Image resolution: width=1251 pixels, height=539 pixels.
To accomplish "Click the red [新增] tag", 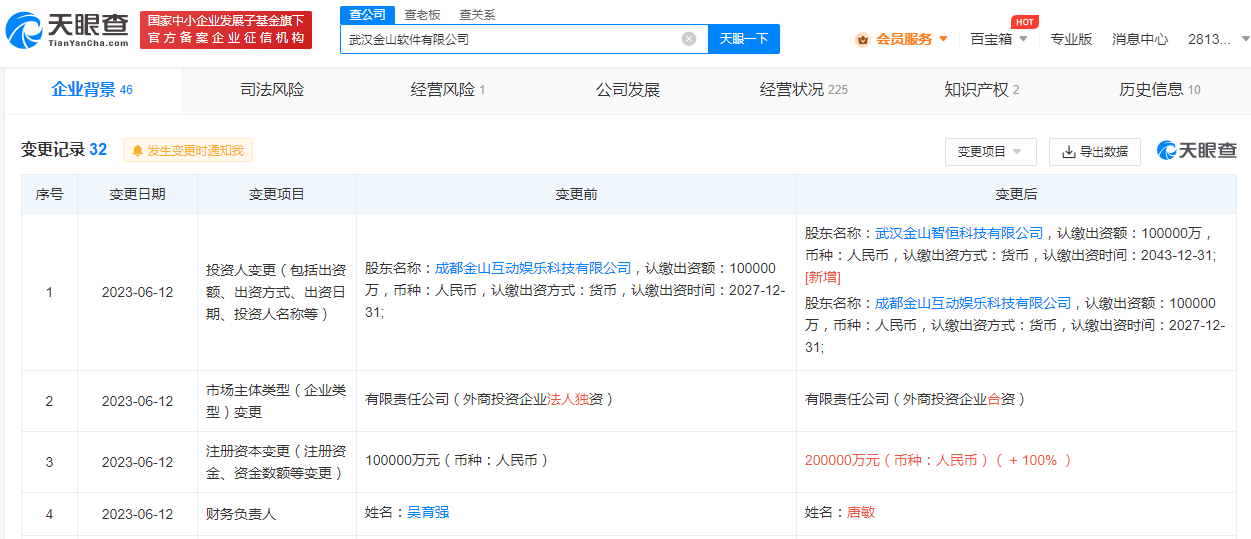I will (823, 277).
